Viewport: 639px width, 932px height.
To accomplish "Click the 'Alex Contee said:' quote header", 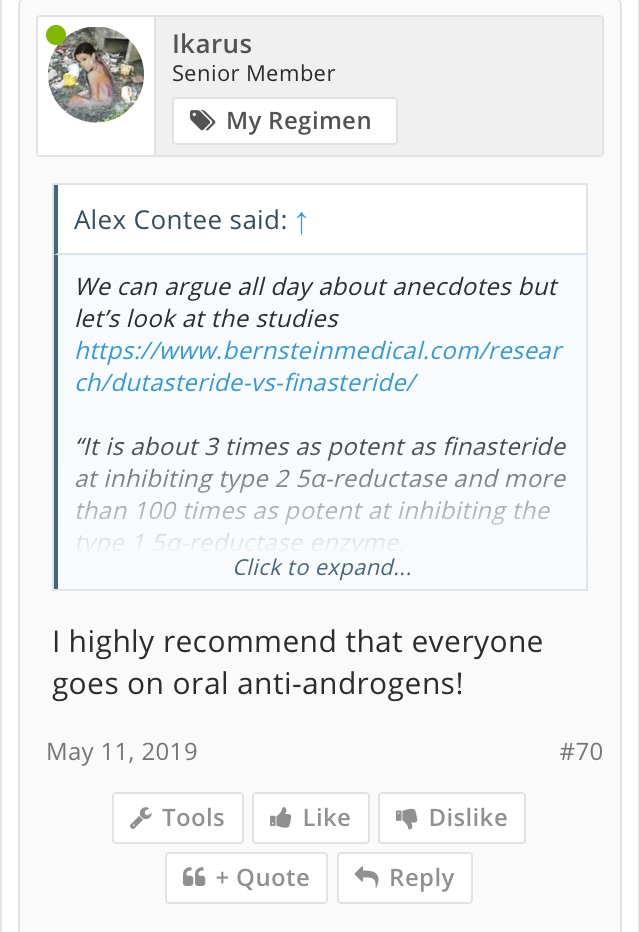I will click(x=180, y=220).
